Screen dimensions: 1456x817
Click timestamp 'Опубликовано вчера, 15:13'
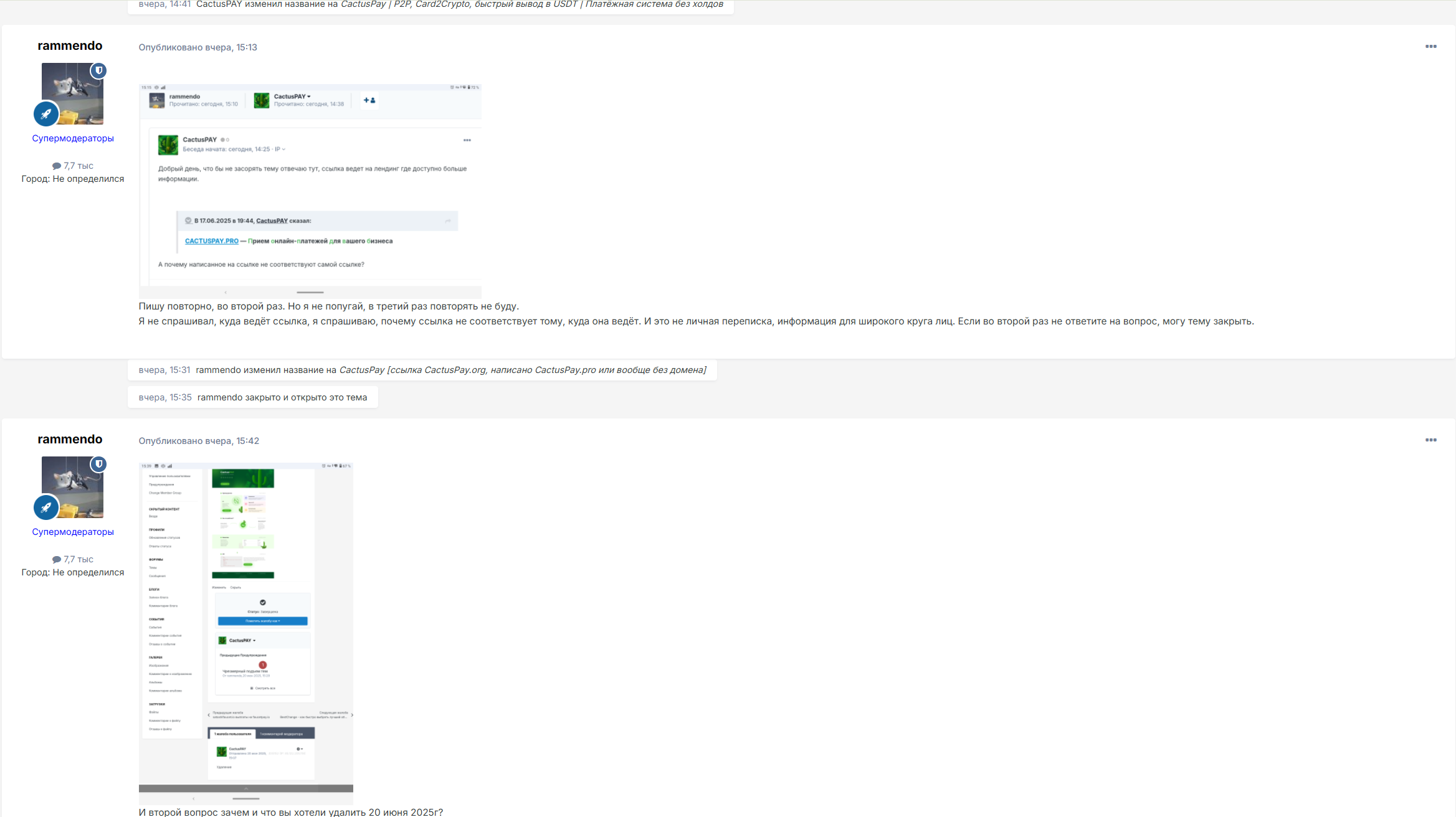197,47
